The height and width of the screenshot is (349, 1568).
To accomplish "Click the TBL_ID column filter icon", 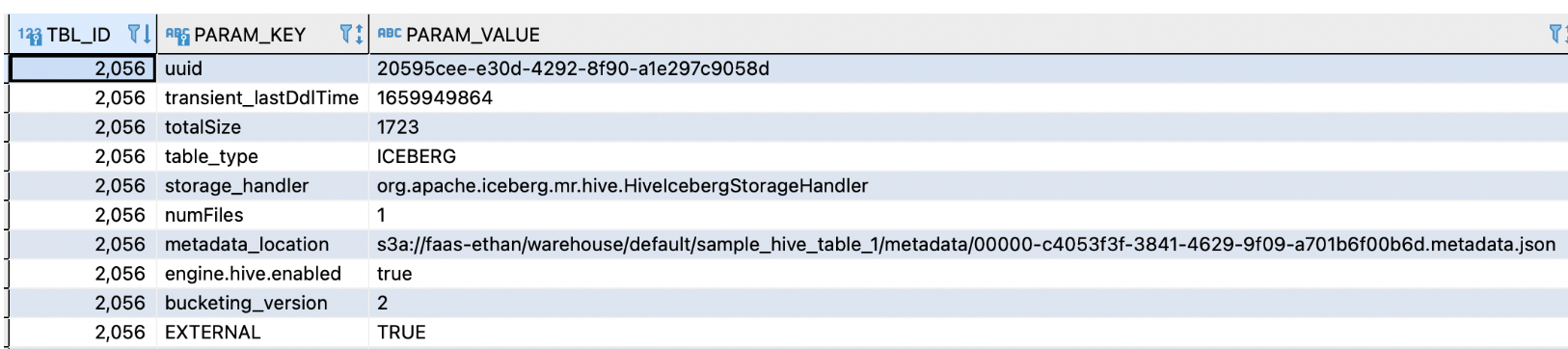I will pyautogui.click(x=134, y=35).
